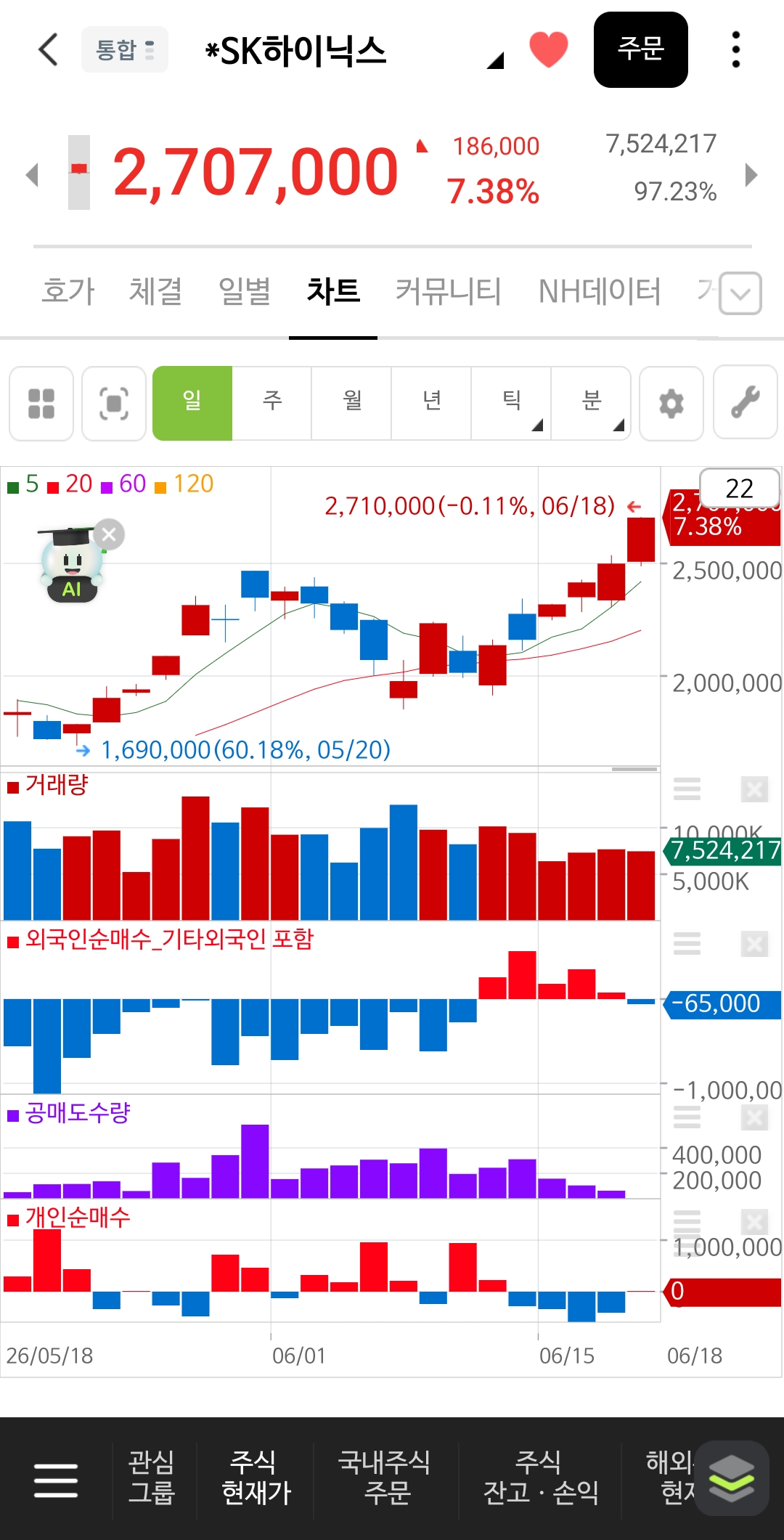Image resolution: width=784 pixels, height=1540 pixels.
Task: Tap the purple 60-day moving average legend
Action: click(123, 484)
